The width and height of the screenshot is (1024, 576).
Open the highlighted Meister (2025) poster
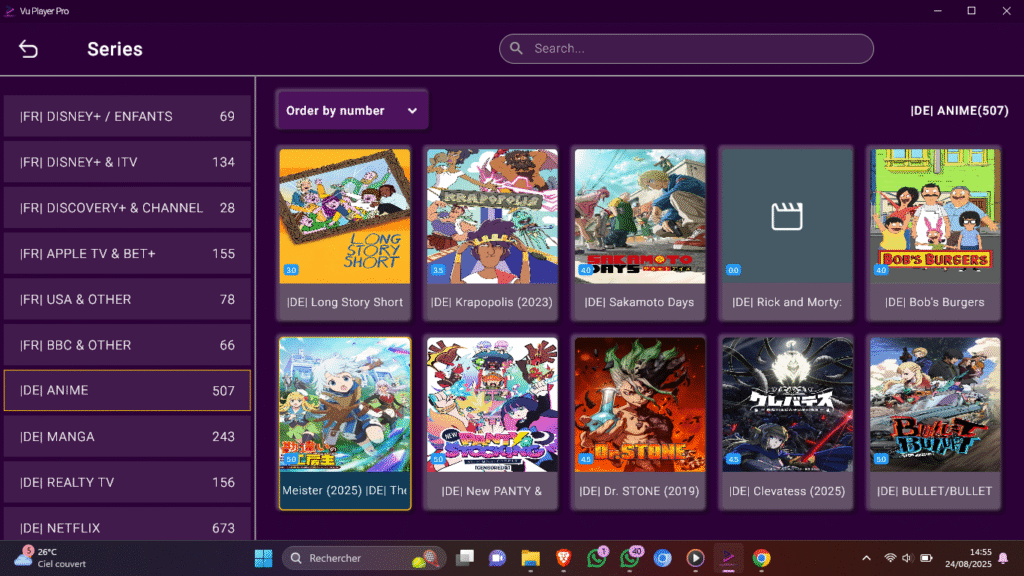coord(345,405)
